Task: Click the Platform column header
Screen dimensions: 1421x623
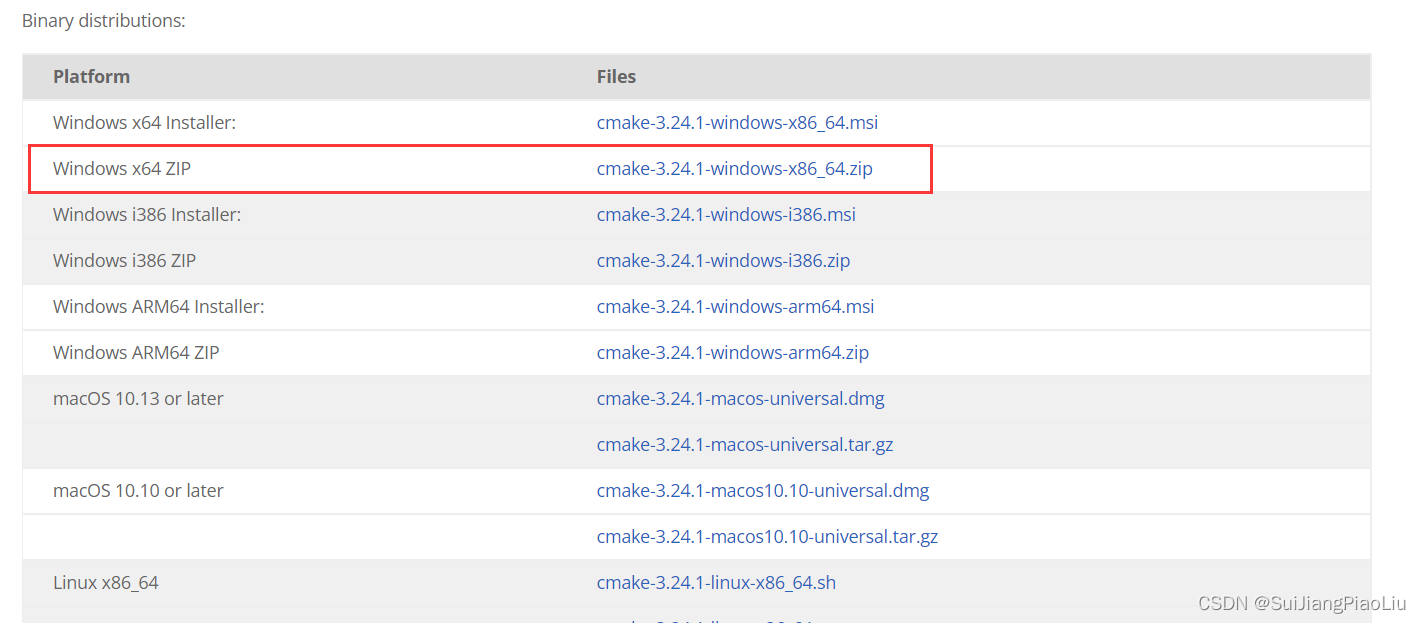Action: click(x=91, y=77)
